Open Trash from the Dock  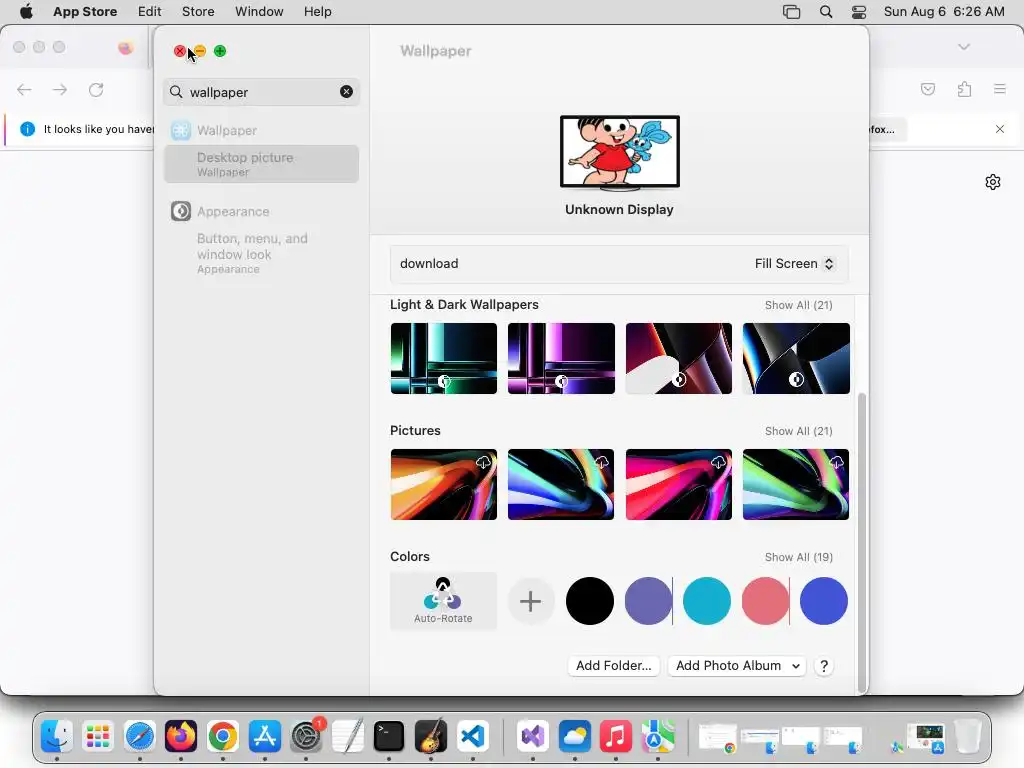[968, 737]
